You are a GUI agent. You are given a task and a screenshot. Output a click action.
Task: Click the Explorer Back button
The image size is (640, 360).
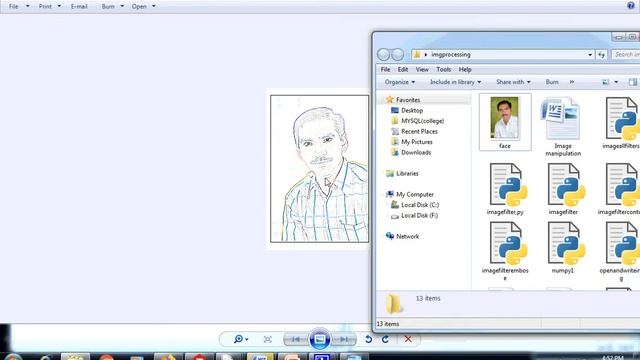(x=383, y=54)
